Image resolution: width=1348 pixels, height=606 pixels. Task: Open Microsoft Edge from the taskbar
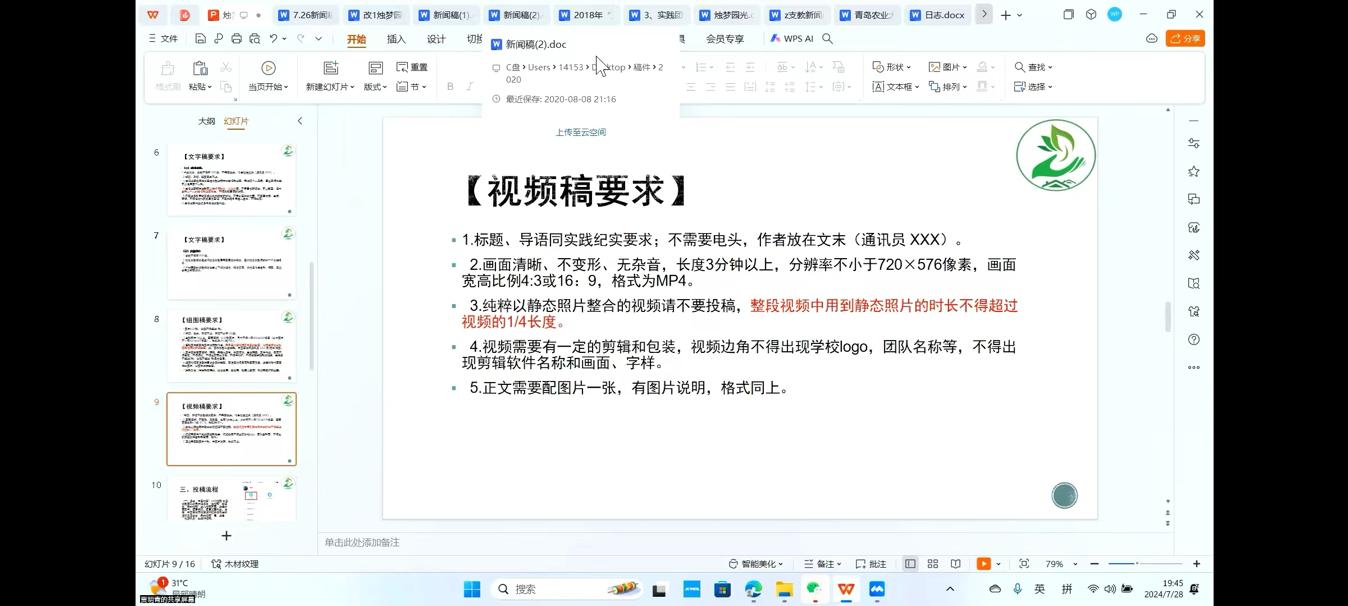[753, 590]
